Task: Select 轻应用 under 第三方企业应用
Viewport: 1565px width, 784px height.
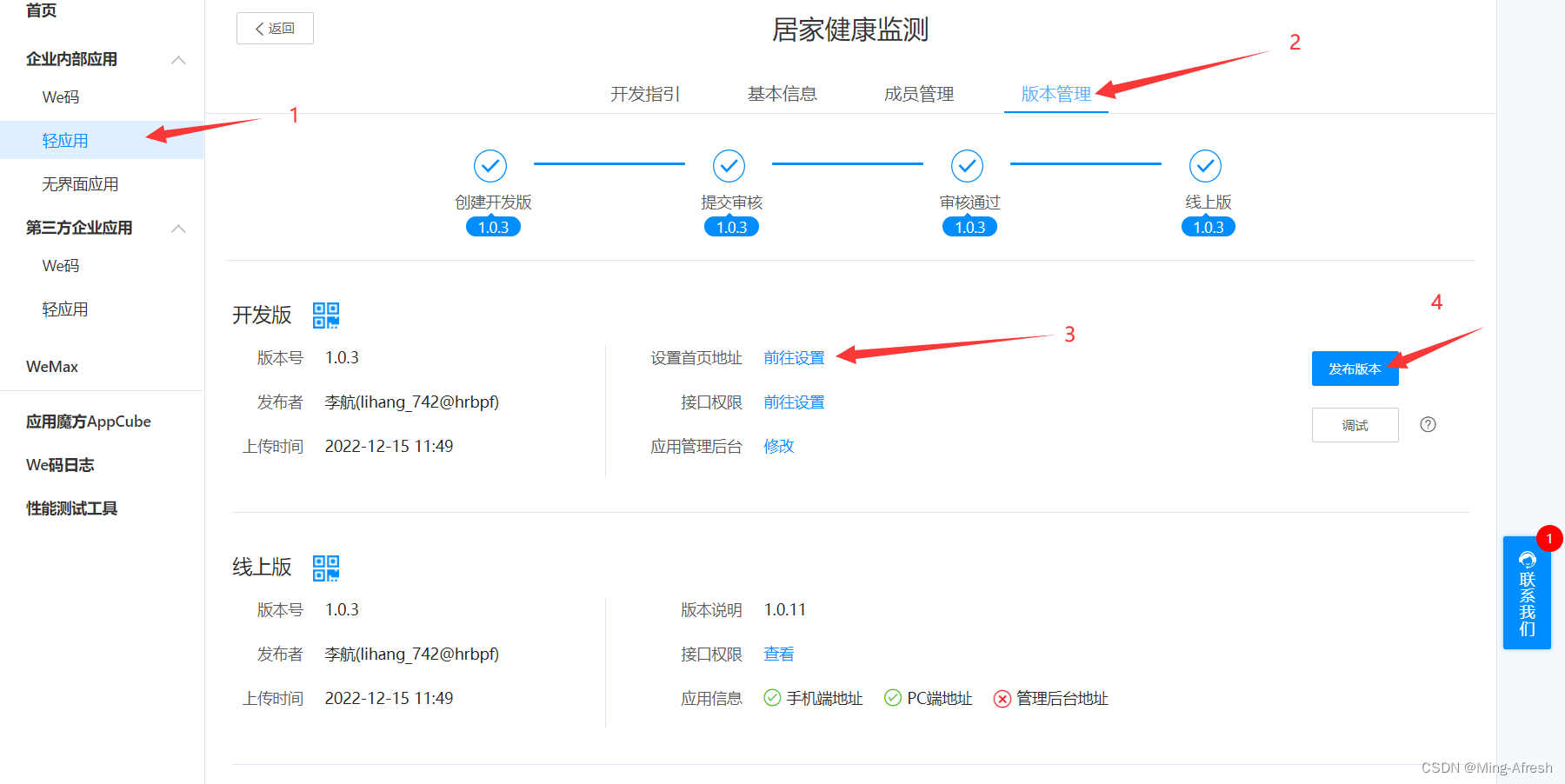Action: point(65,309)
